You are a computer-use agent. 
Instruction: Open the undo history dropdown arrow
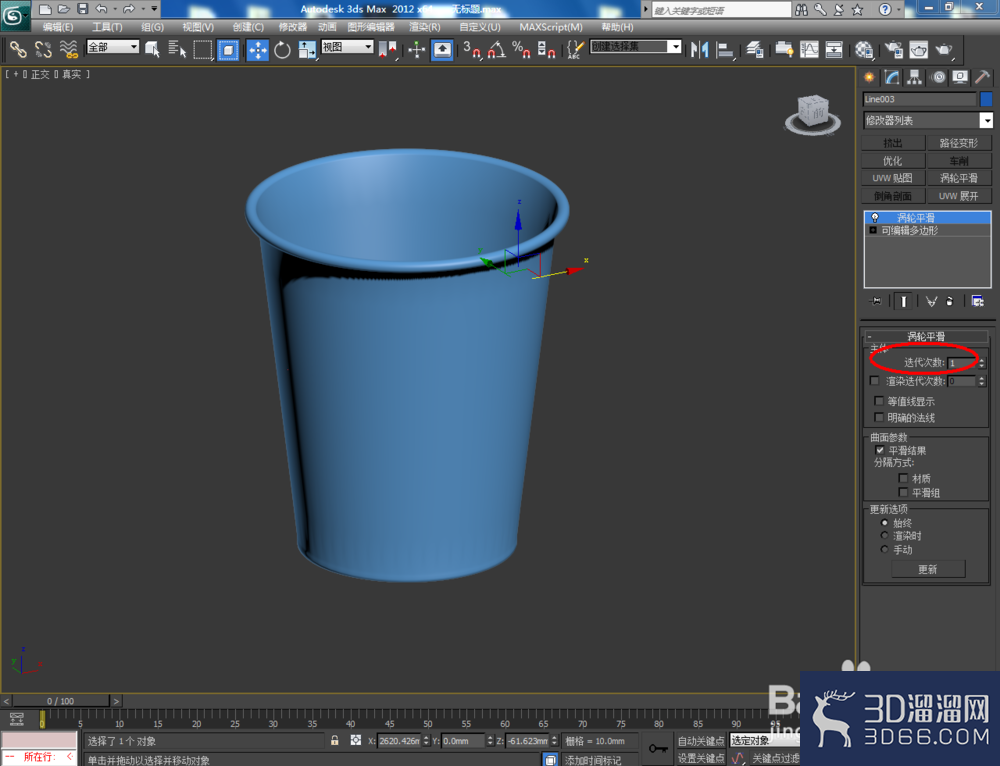pos(115,8)
